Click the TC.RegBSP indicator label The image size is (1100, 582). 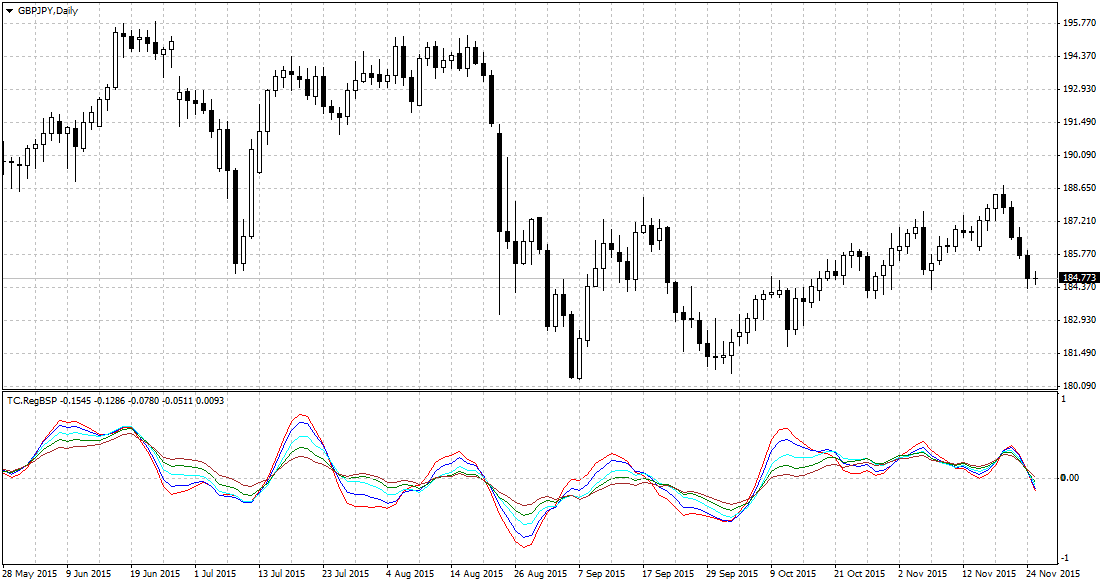coord(32,400)
